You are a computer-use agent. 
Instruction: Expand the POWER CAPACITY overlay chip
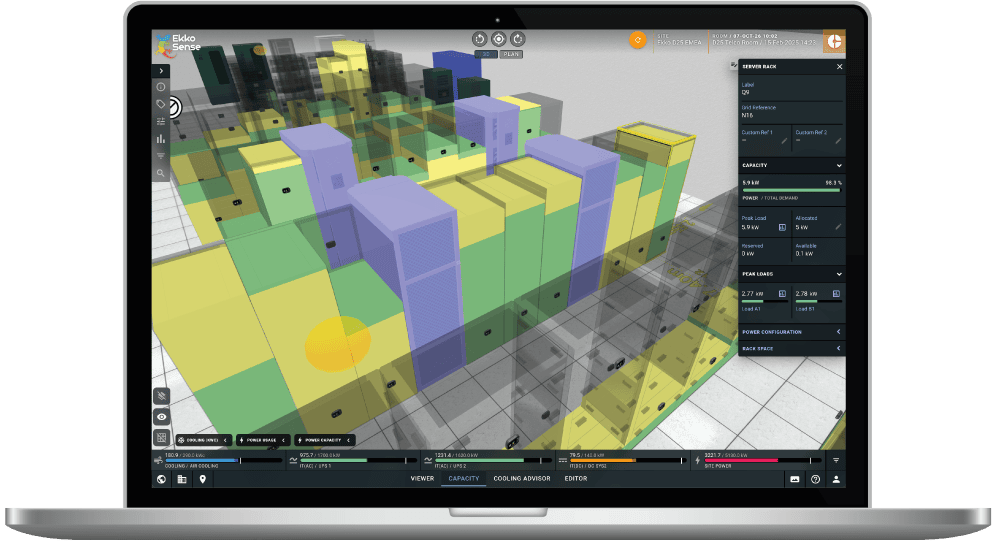click(324, 440)
